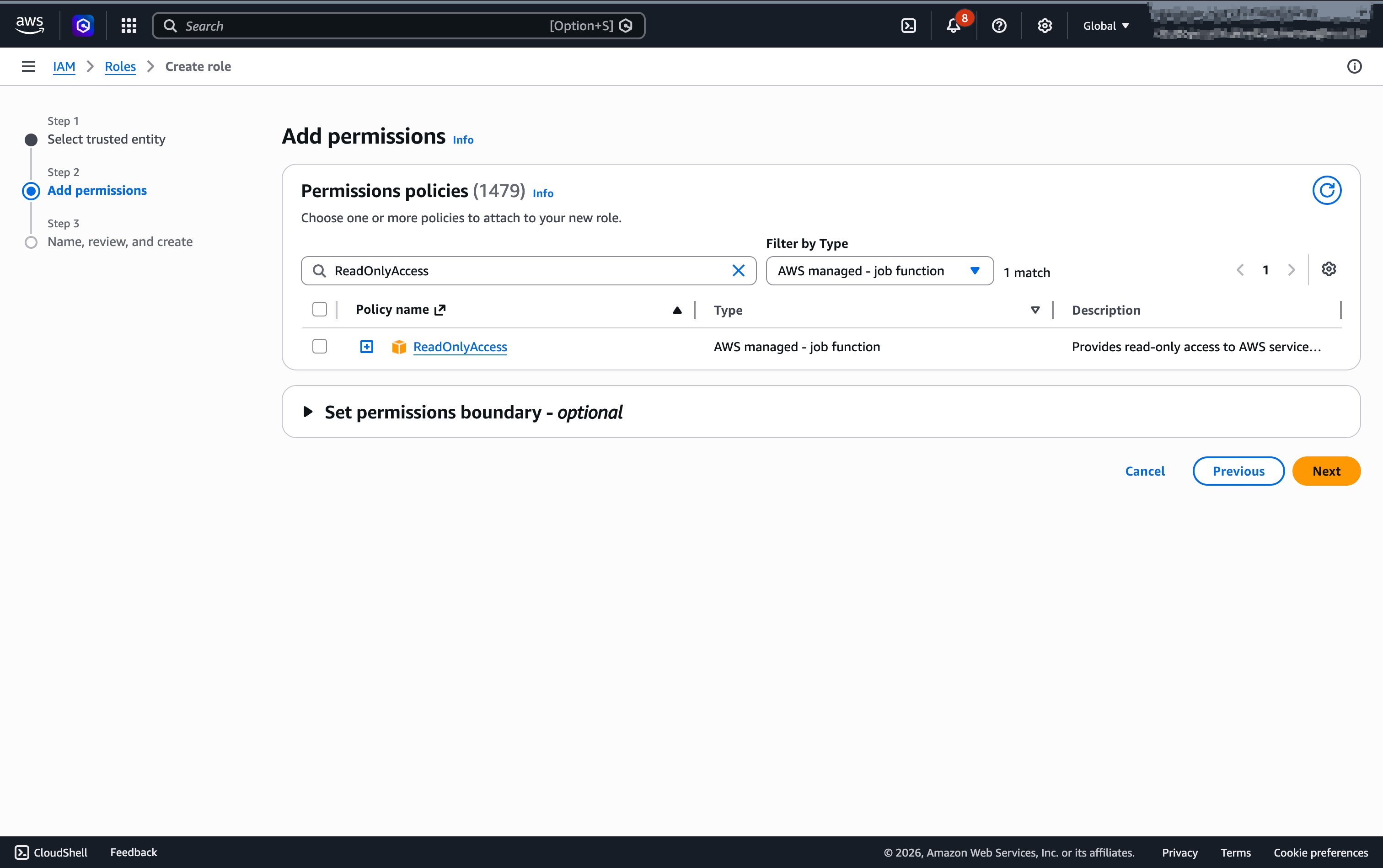This screenshot has width=1383, height=868.
Task: Go to previous page of policies
Action: (x=1240, y=270)
